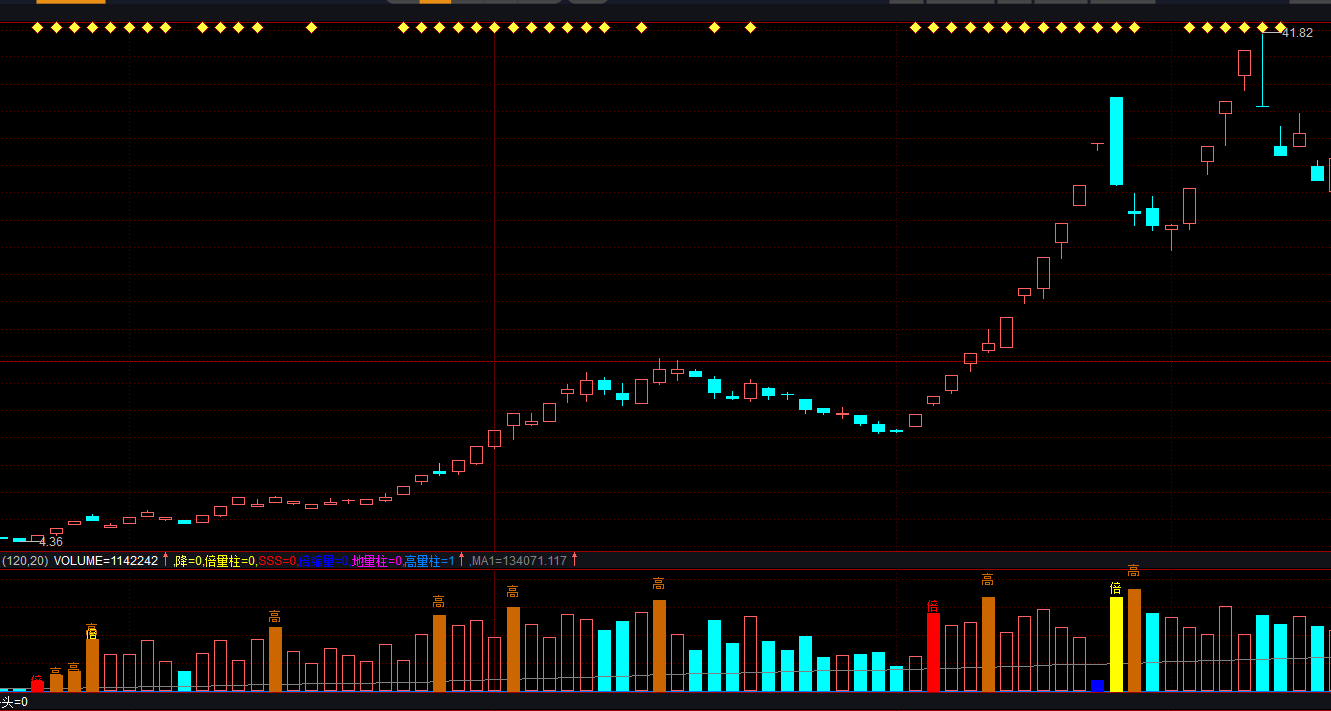The width and height of the screenshot is (1331, 711).
Task: Select the small blue volume bar
Action: (1097, 685)
